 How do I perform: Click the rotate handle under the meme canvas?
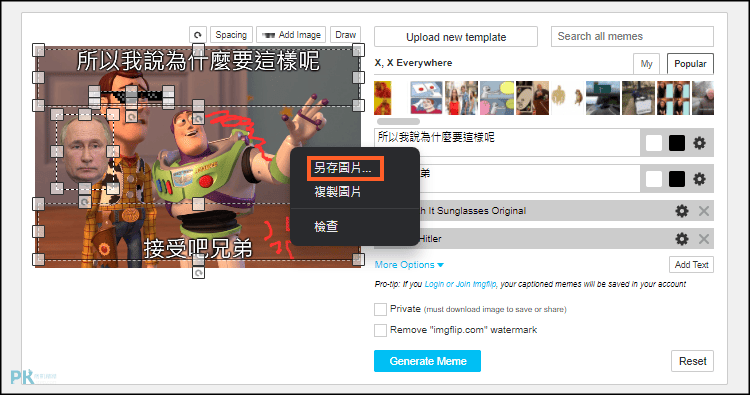pyautogui.click(x=199, y=273)
